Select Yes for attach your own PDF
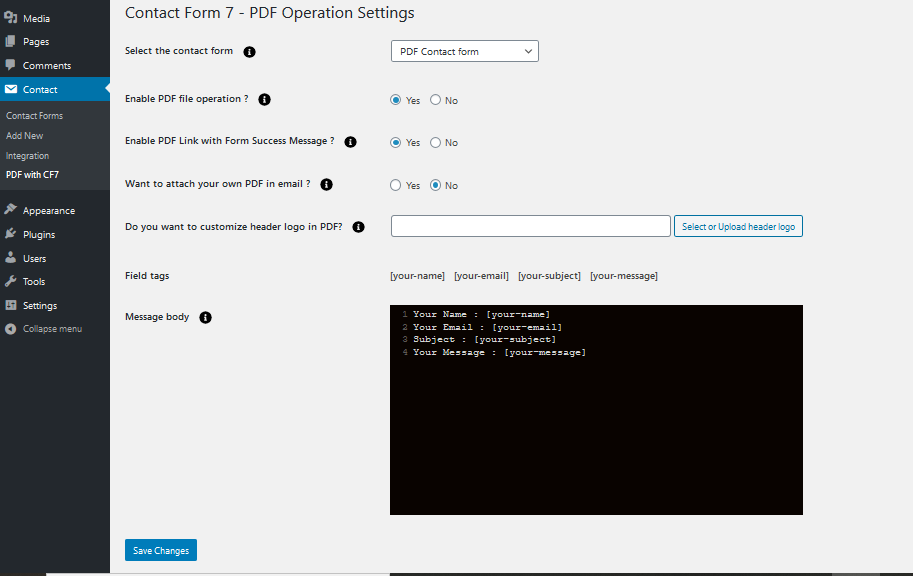 coord(396,185)
